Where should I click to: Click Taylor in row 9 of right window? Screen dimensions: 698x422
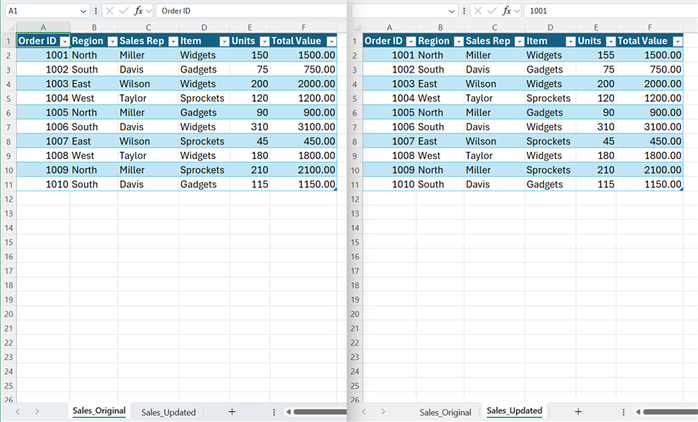pyautogui.click(x=494, y=156)
